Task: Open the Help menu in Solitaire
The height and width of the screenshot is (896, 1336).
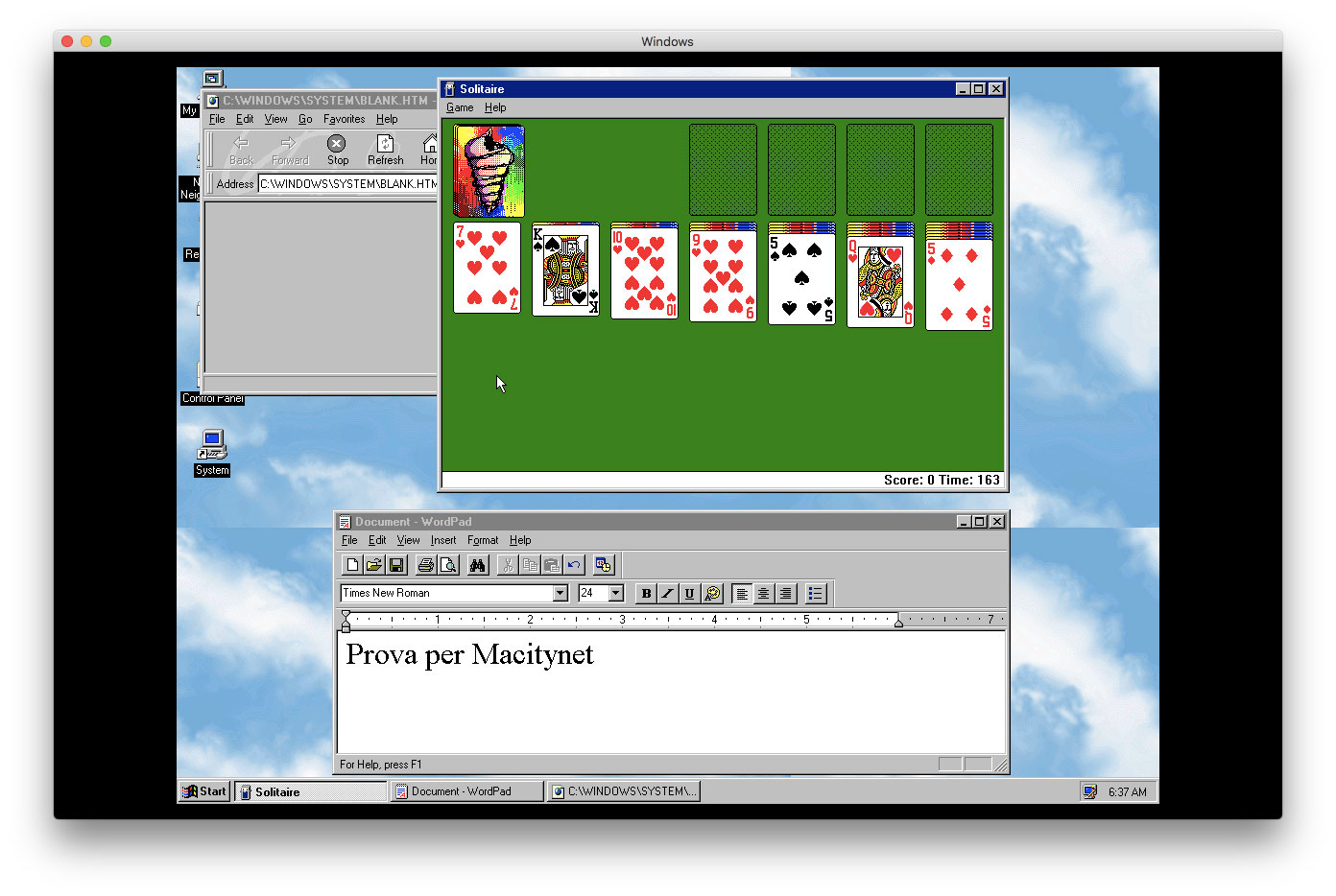Action: click(495, 108)
